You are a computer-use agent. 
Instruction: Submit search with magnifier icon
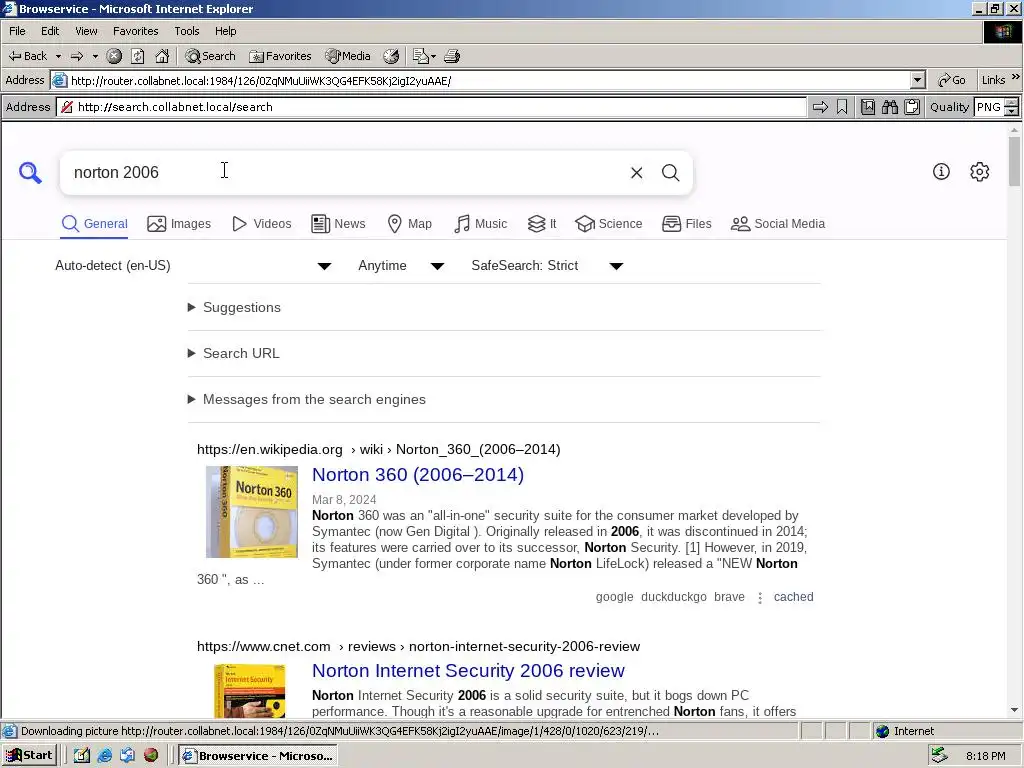tap(671, 172)
